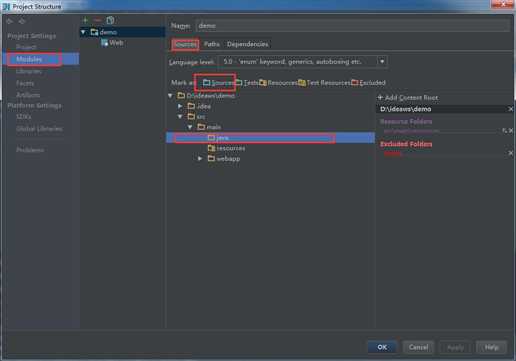Collapse the D:\ideaws\demo root folder
The height and width of the screenshot is (361, 516).
click(x=170, y=96)
